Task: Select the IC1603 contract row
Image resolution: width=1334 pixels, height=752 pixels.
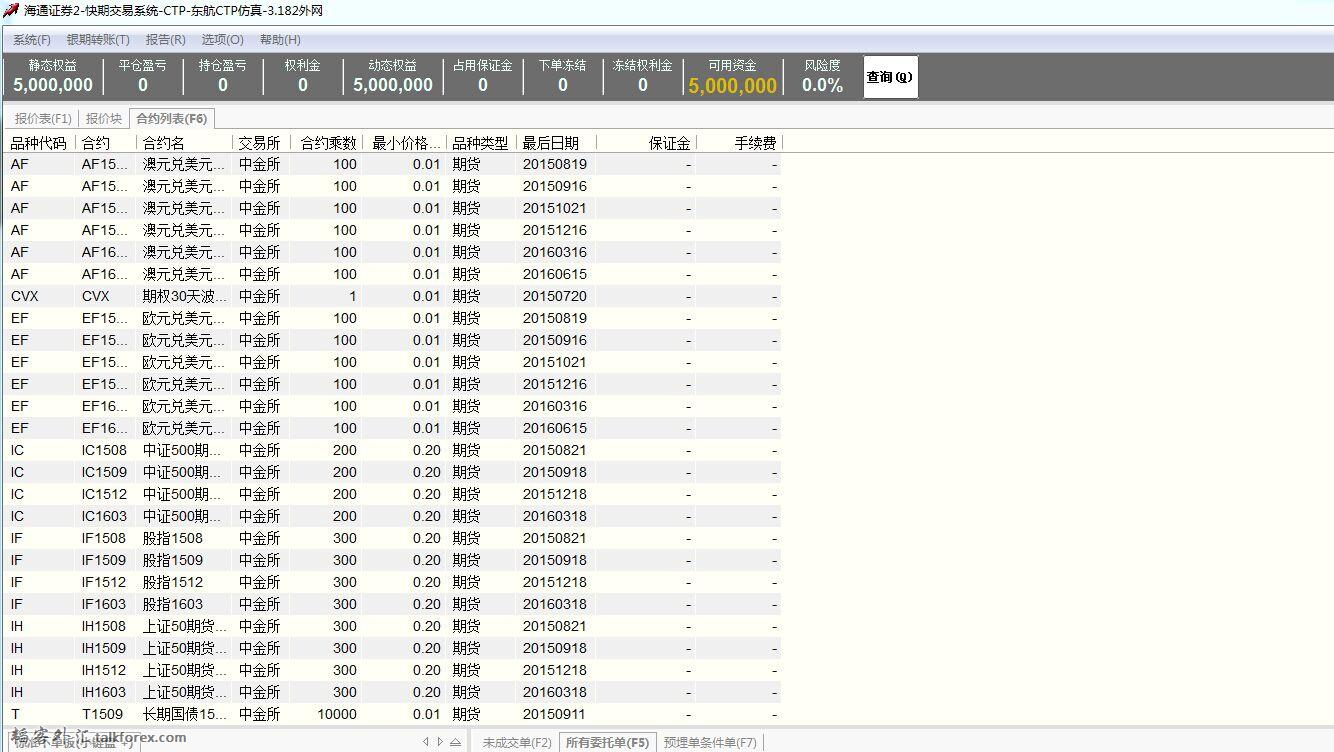Action: pos(392,516)
